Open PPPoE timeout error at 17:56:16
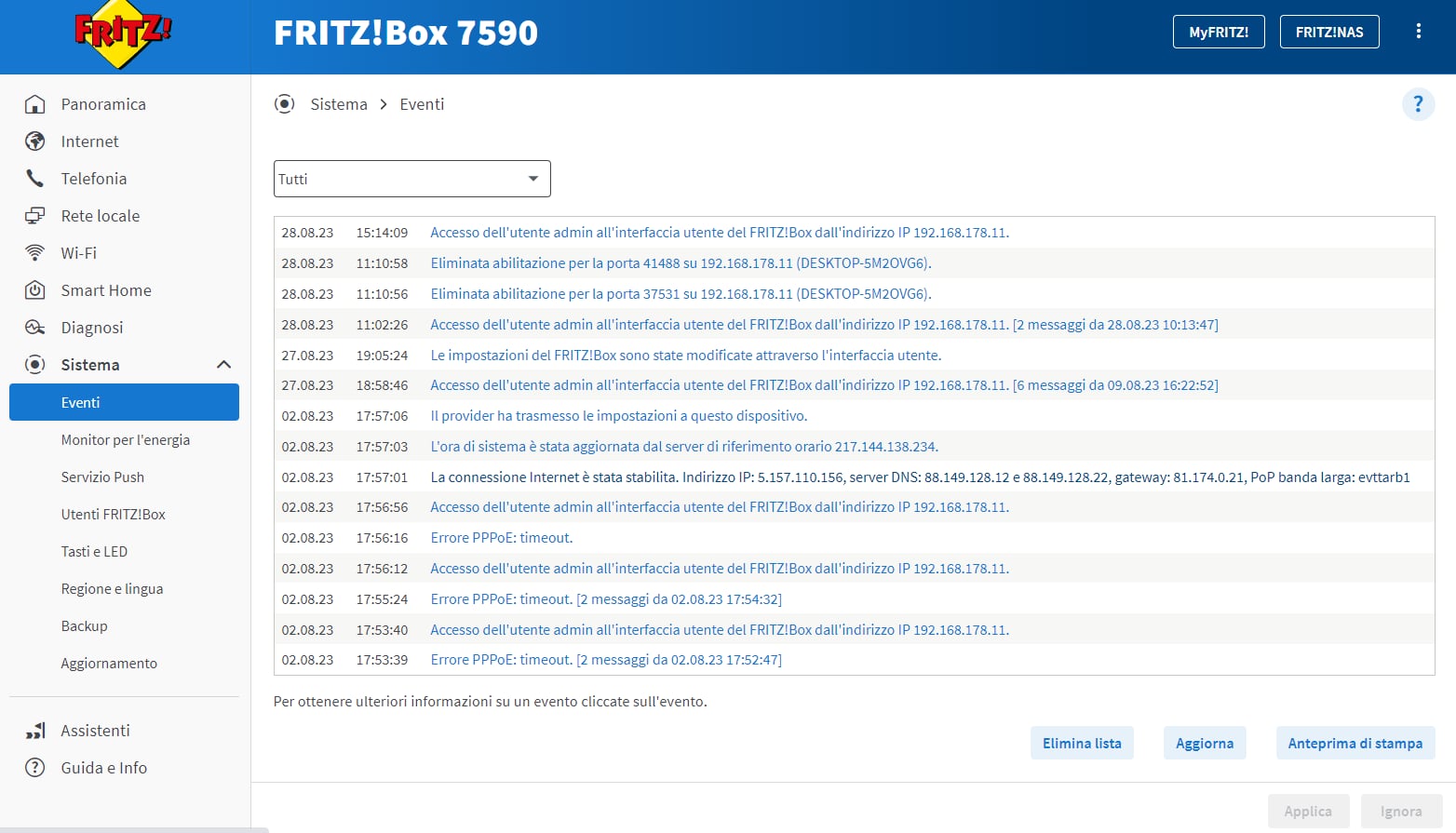The image size is (1456, 833). [502, 538]
